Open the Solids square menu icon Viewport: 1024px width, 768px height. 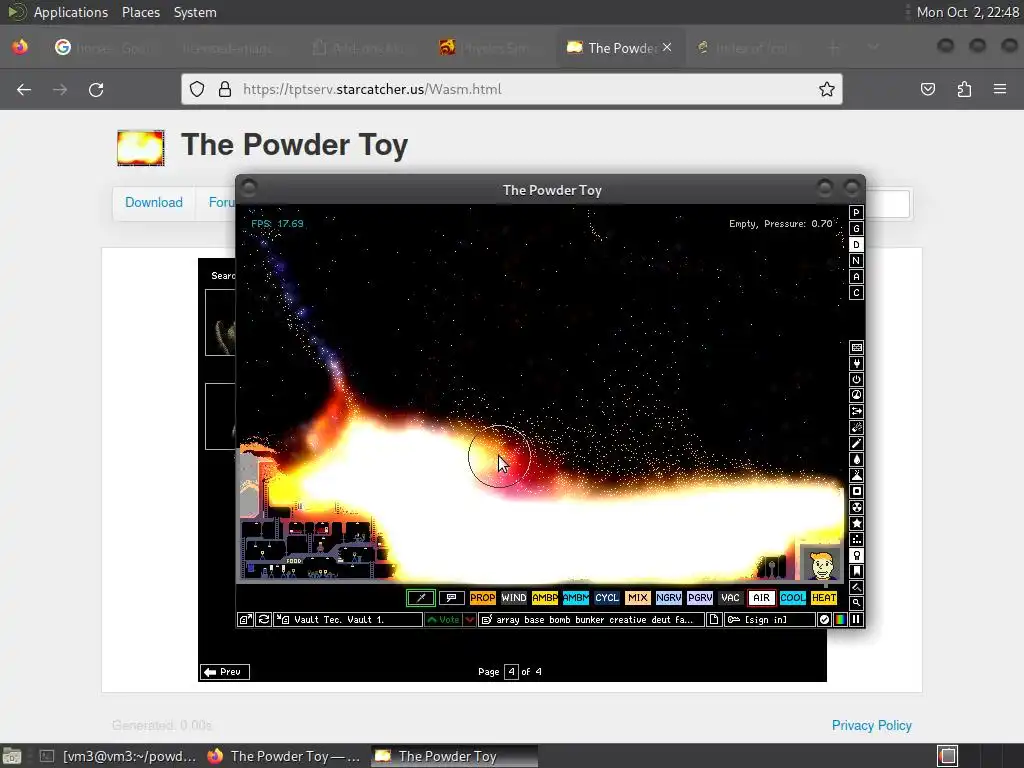click(x=856, y=491)
